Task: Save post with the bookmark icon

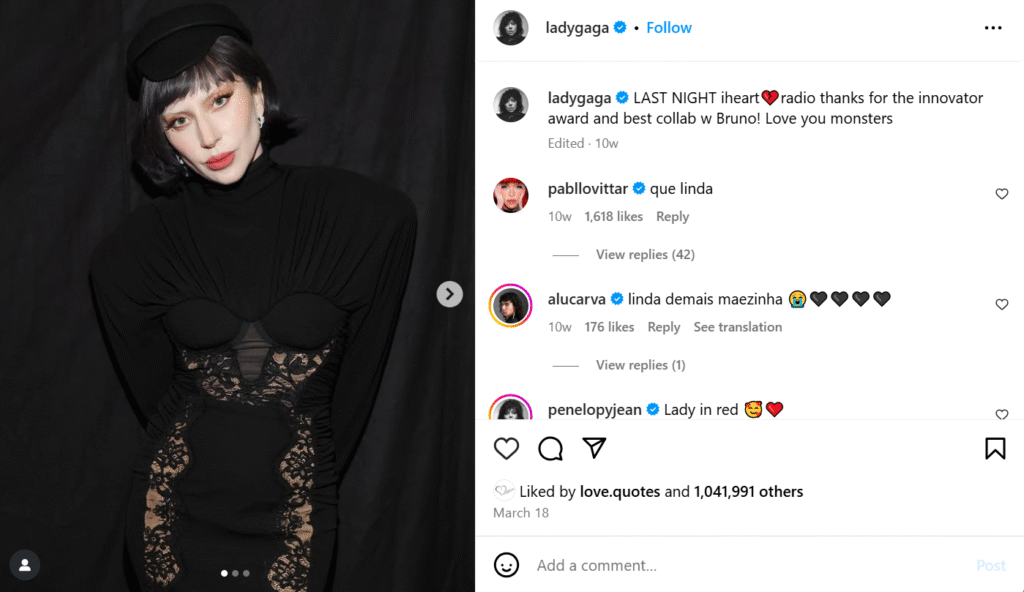Action: (x=995, y=448)
